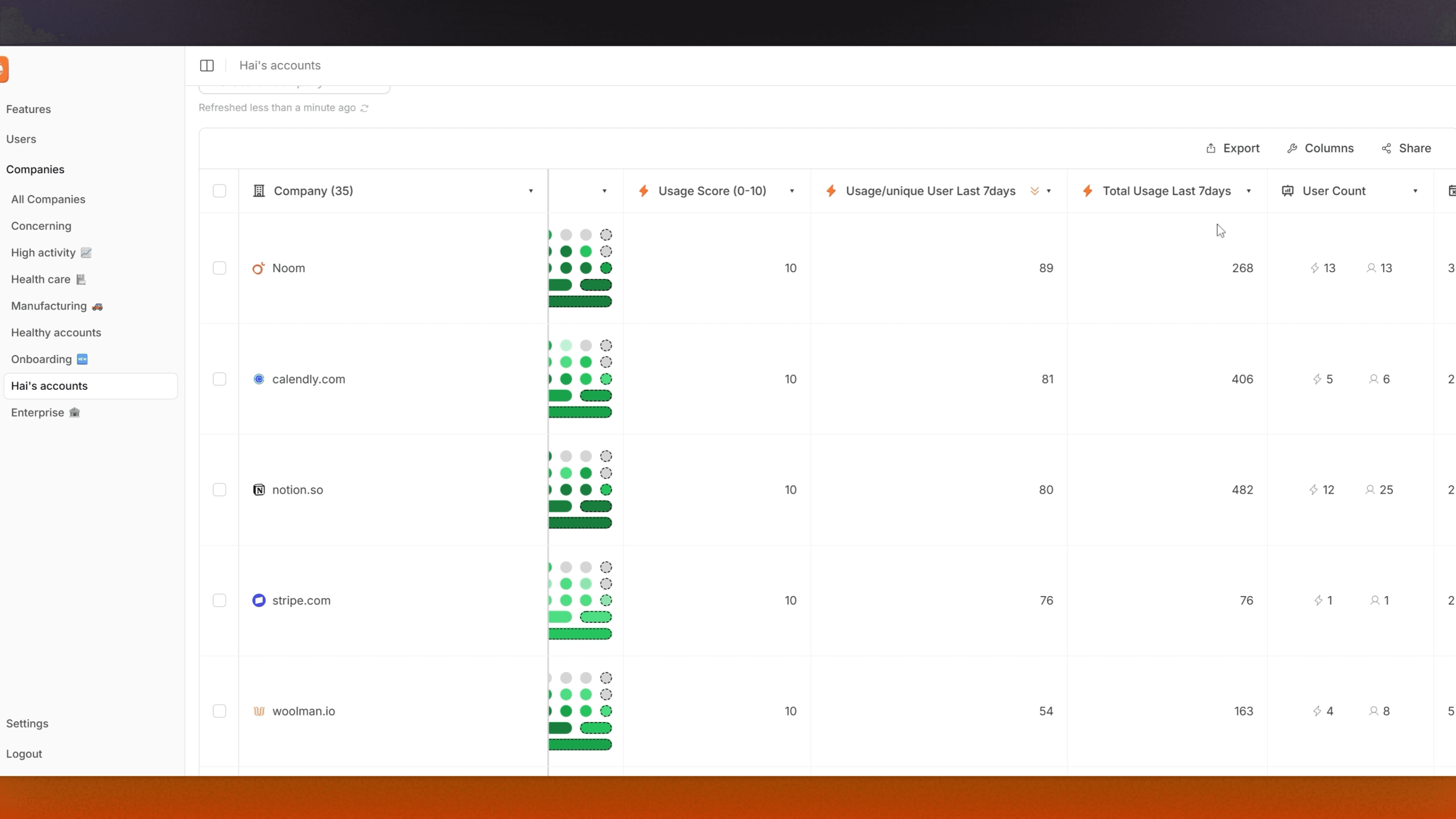The height and width of the screenshot is (819, 1456).
Task: Click the refresh icon beside the "Refreshed" text
Action: pos(364,108)
